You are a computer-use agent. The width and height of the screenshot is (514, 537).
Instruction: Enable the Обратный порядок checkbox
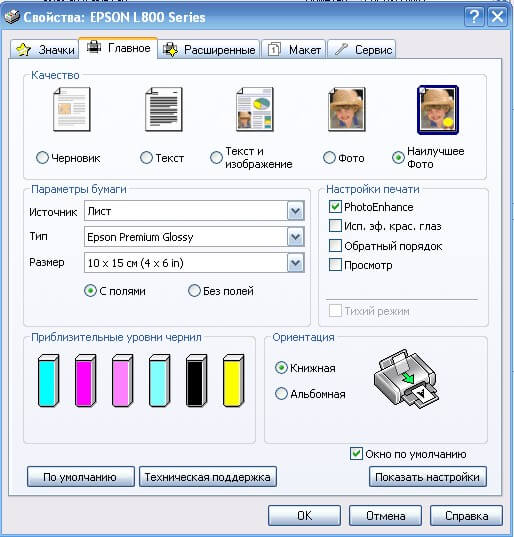click(335, 246)
